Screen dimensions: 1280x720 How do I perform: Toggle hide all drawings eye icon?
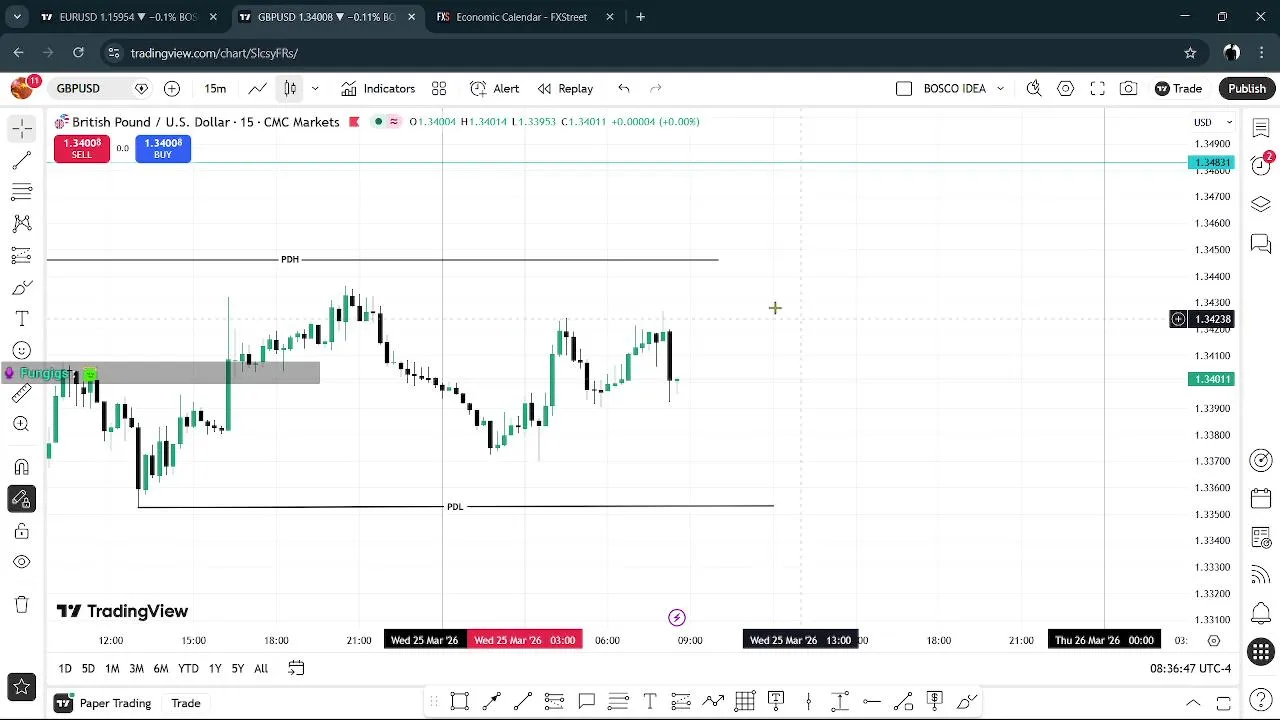click(x=22, y=562)
